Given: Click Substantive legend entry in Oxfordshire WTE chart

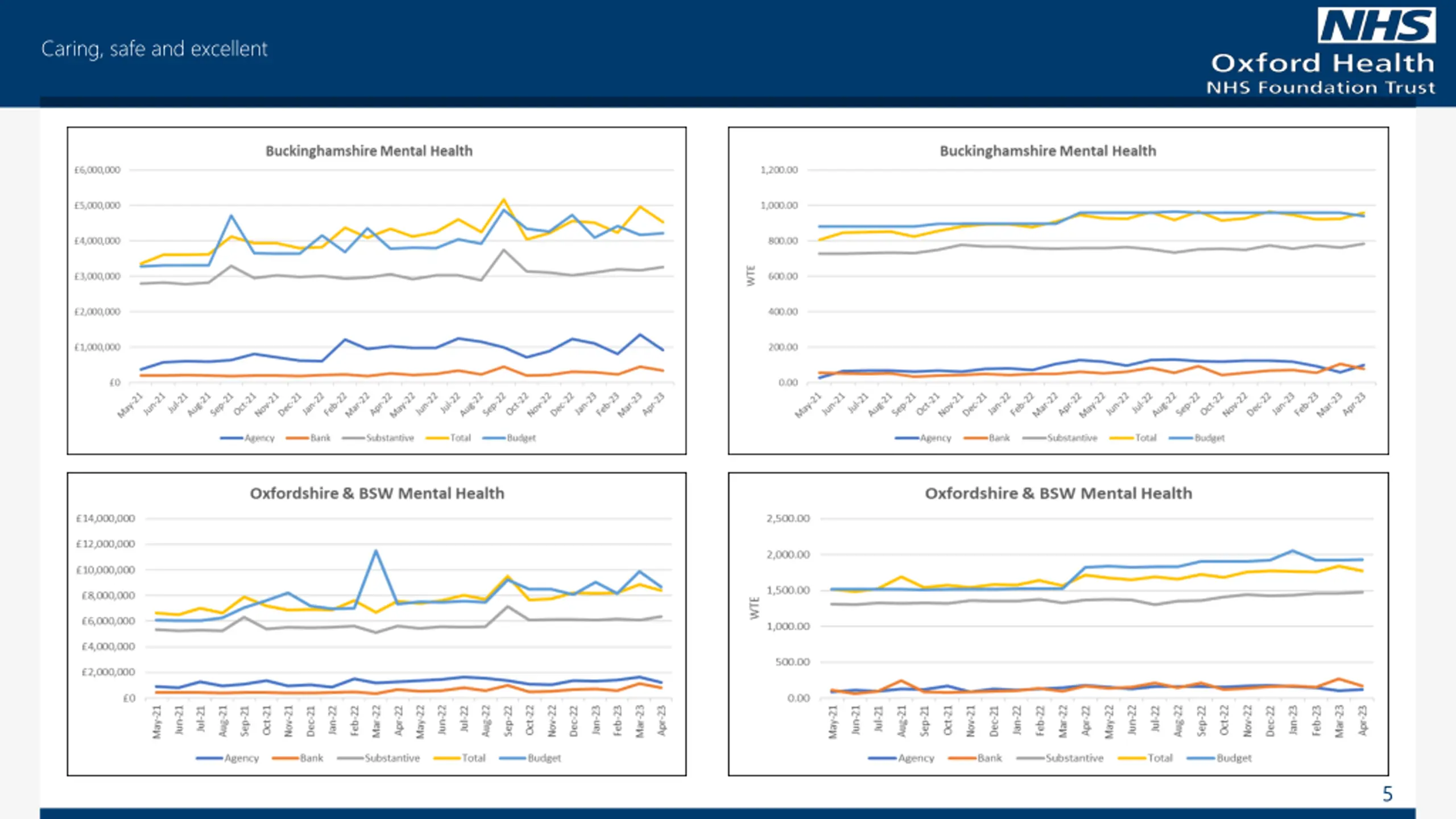Looking at the screenshot, I should tap(1060, 758).
